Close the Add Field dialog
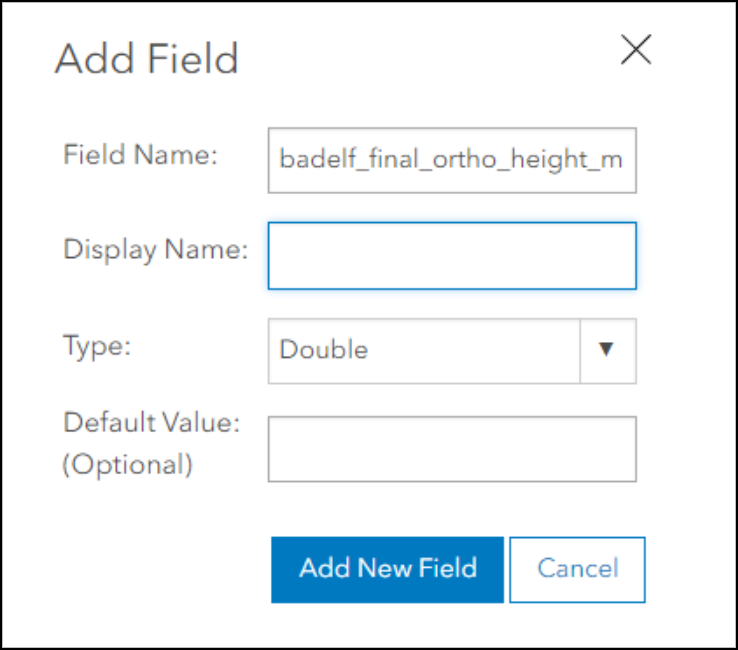Viewport: 738px width, 650px height. pos(636,49)
